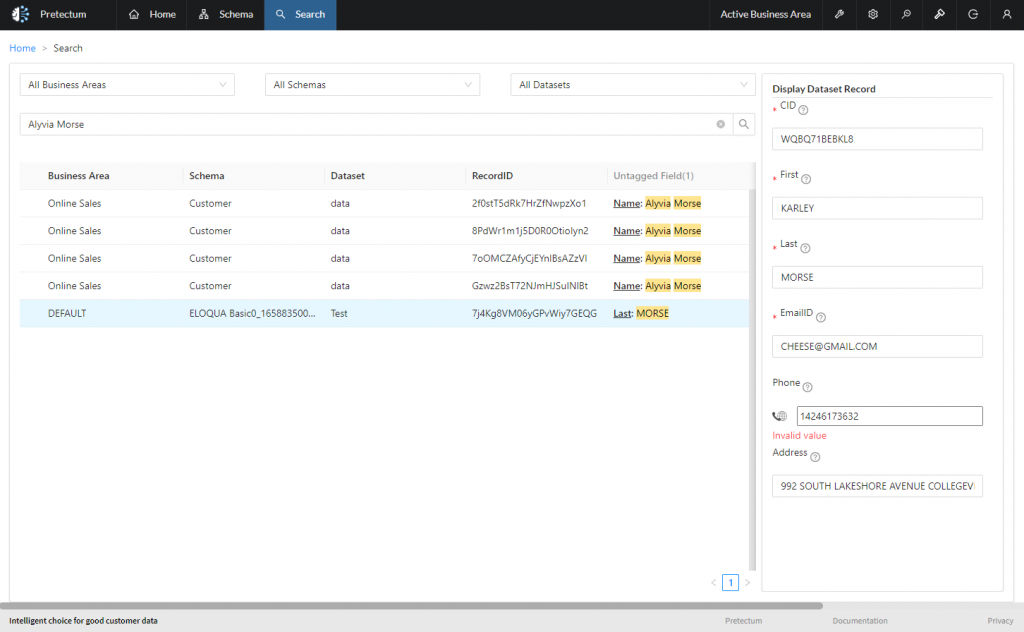Click the Untagged Field(1) column header
This screenshot has width=1024, height=632.
653,176
